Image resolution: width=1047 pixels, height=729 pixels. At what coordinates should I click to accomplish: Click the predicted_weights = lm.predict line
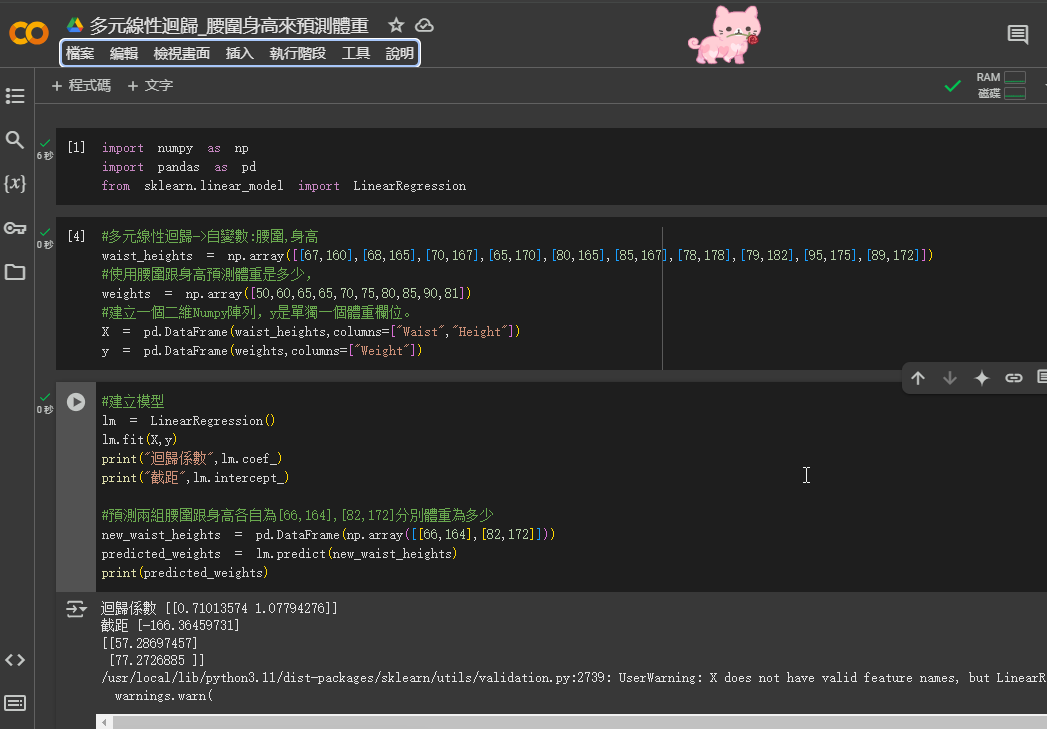(x=279, y=554)
